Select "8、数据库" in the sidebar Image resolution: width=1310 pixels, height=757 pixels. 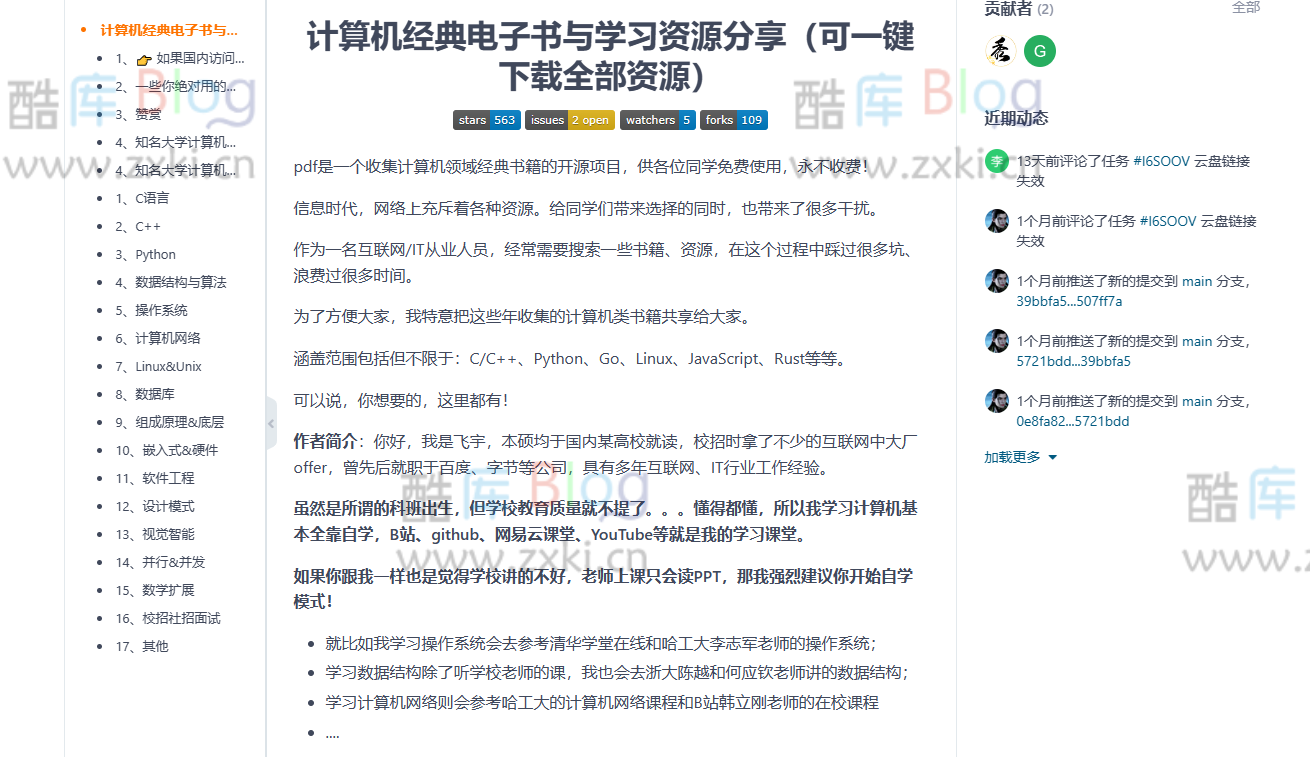tap(147, 394)
